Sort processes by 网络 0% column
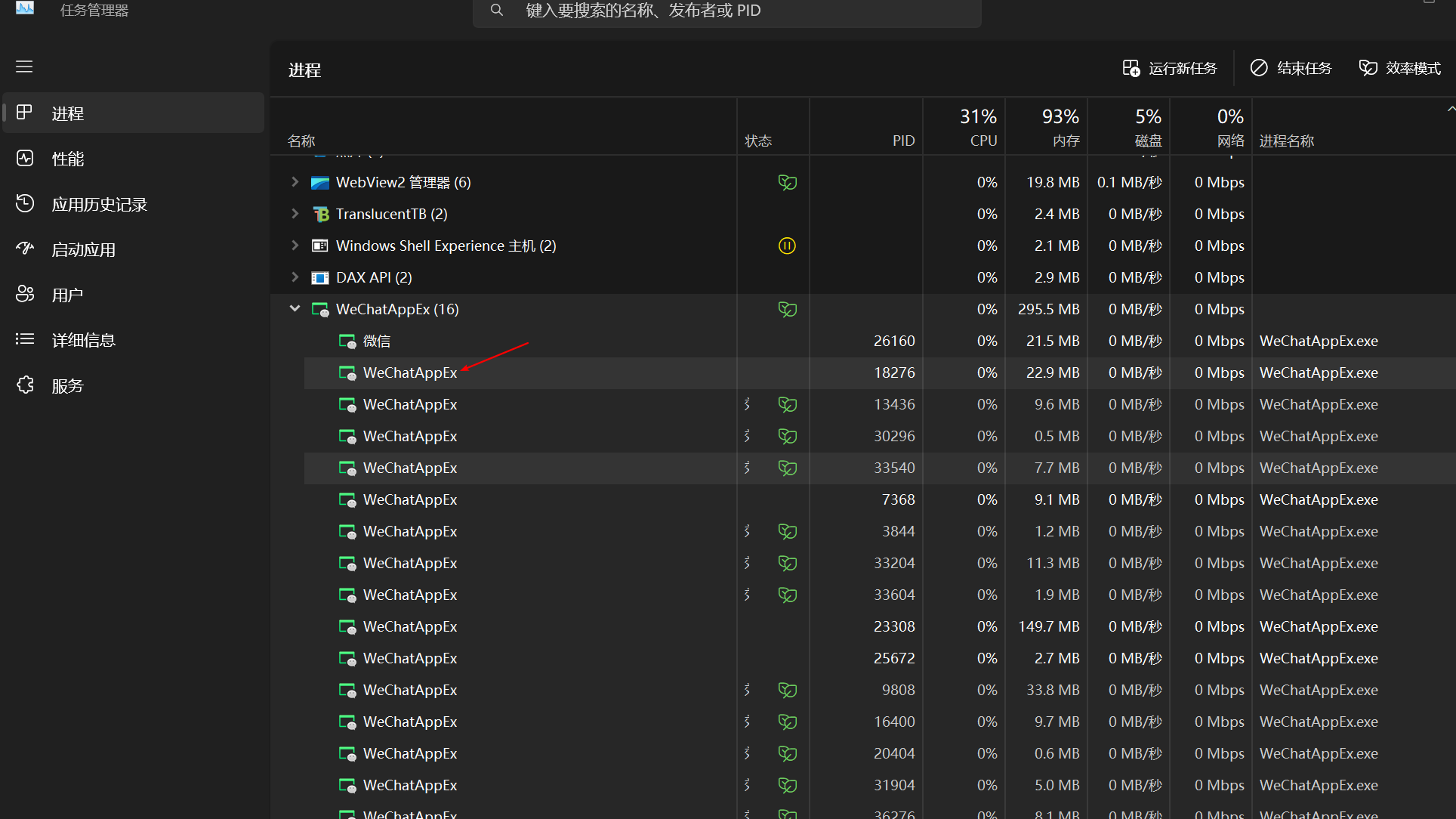Viewport: 1456px width, 819px height. [1211, 127]
